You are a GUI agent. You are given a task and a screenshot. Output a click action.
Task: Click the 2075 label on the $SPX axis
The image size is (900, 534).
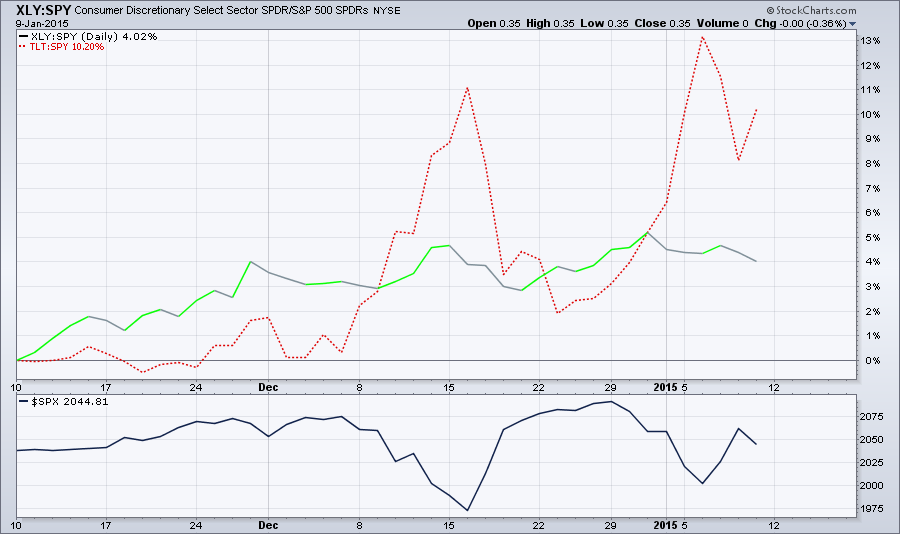point(871,416)
